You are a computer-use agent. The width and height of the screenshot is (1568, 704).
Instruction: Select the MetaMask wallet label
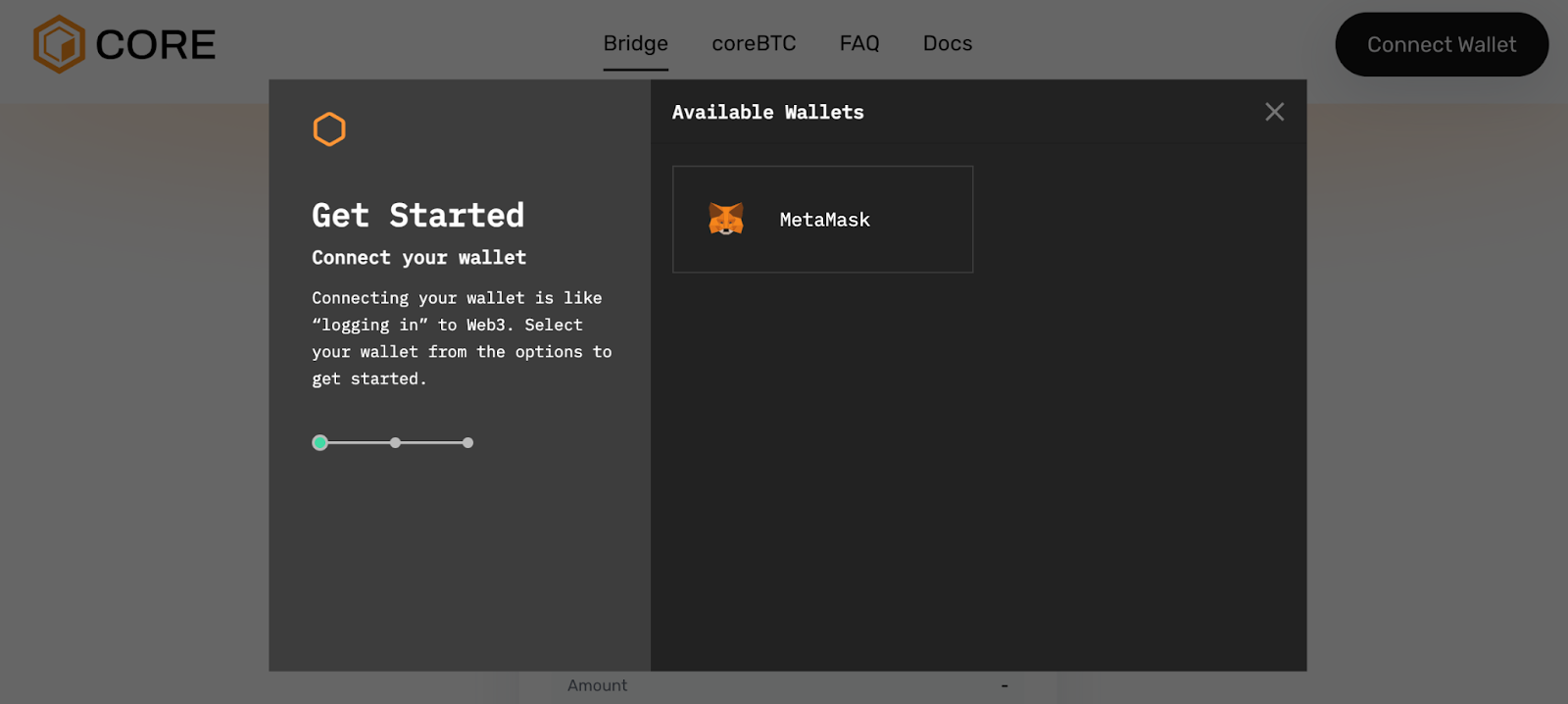point(824,221)
